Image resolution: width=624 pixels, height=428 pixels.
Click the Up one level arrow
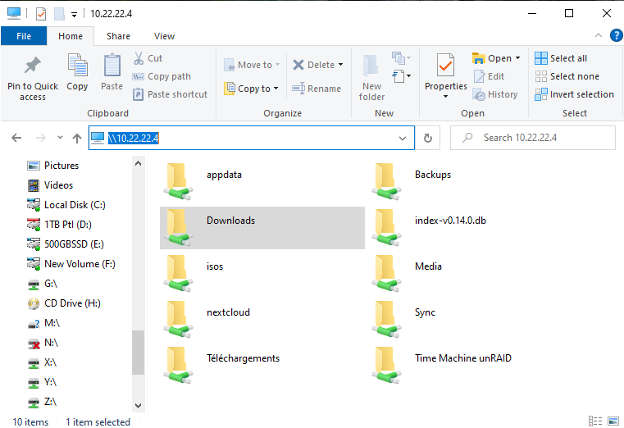coord(77,138)
